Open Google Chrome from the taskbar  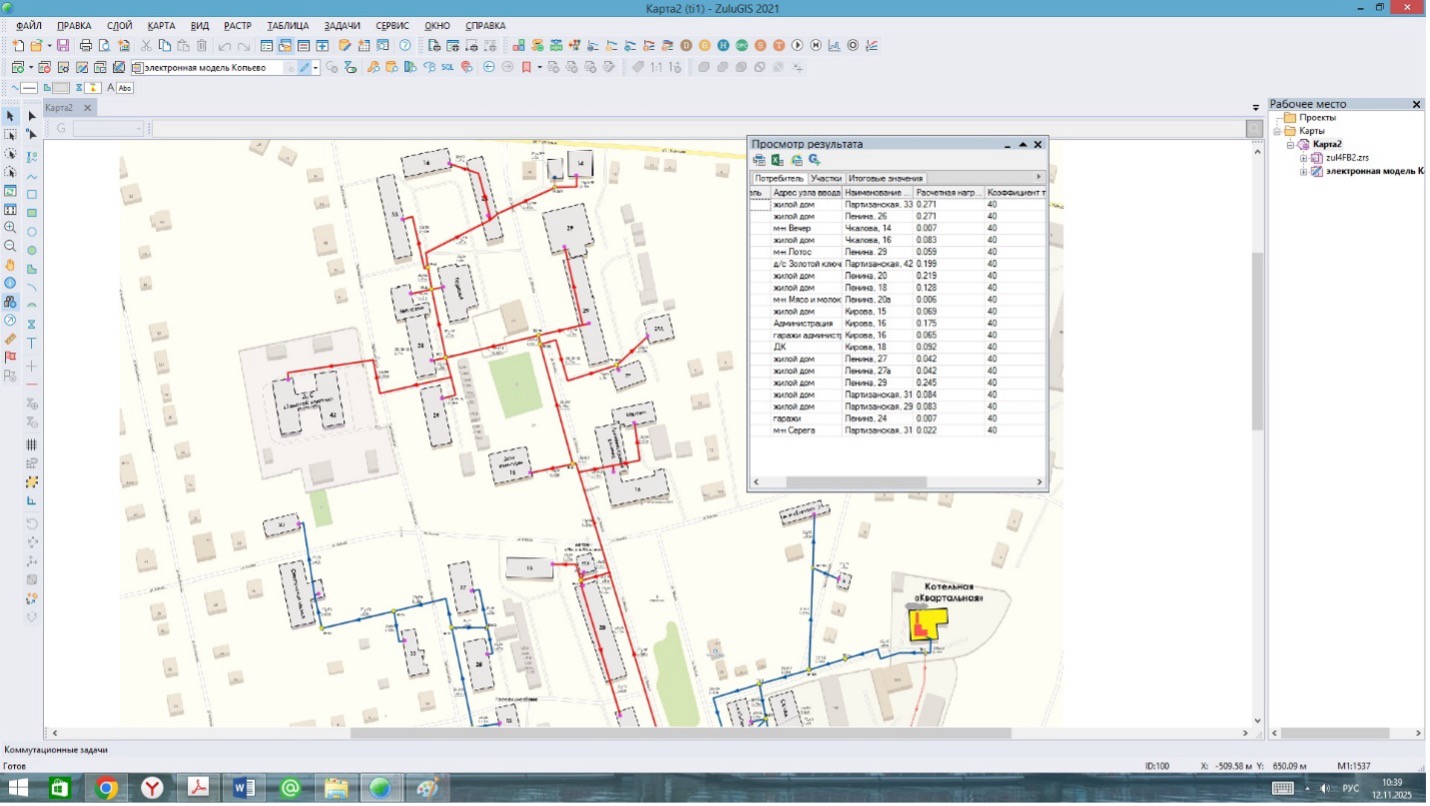click(106, 788)
